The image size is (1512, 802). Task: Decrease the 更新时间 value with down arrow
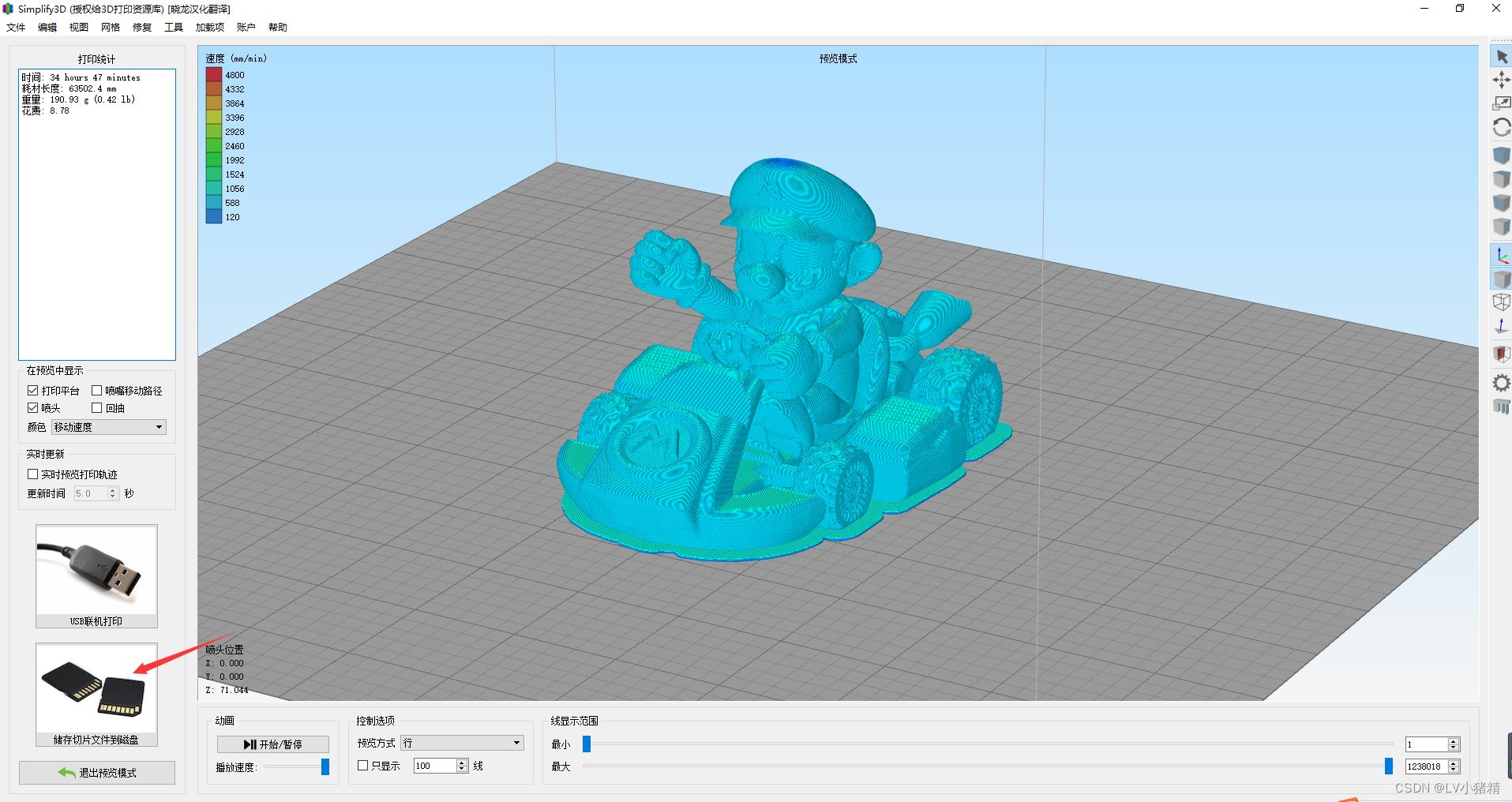pos(113,497)
